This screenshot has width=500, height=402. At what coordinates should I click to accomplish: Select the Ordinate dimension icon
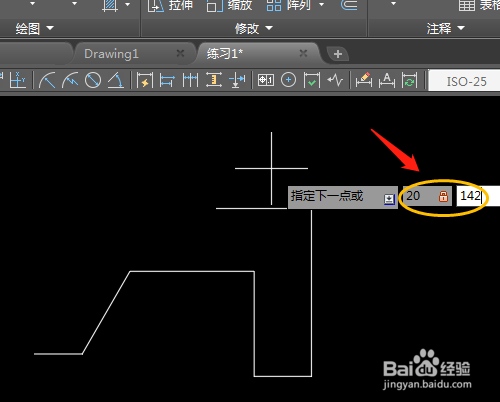pos(17,80)
